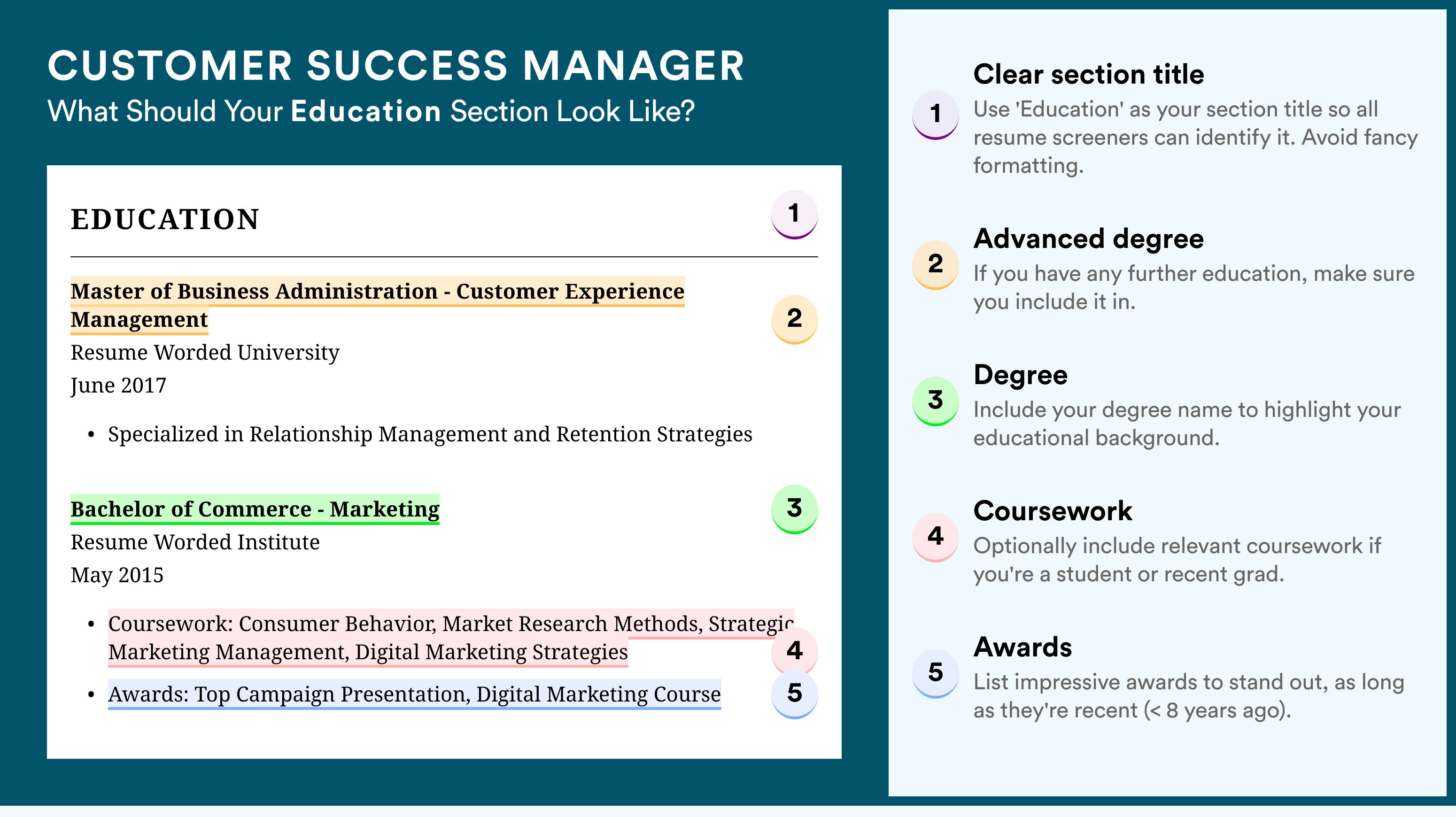The width and height of the screenshot is (1456, 817).
Task: Click the pink number 4 badge in resume
Action: (x=794, y=650)
